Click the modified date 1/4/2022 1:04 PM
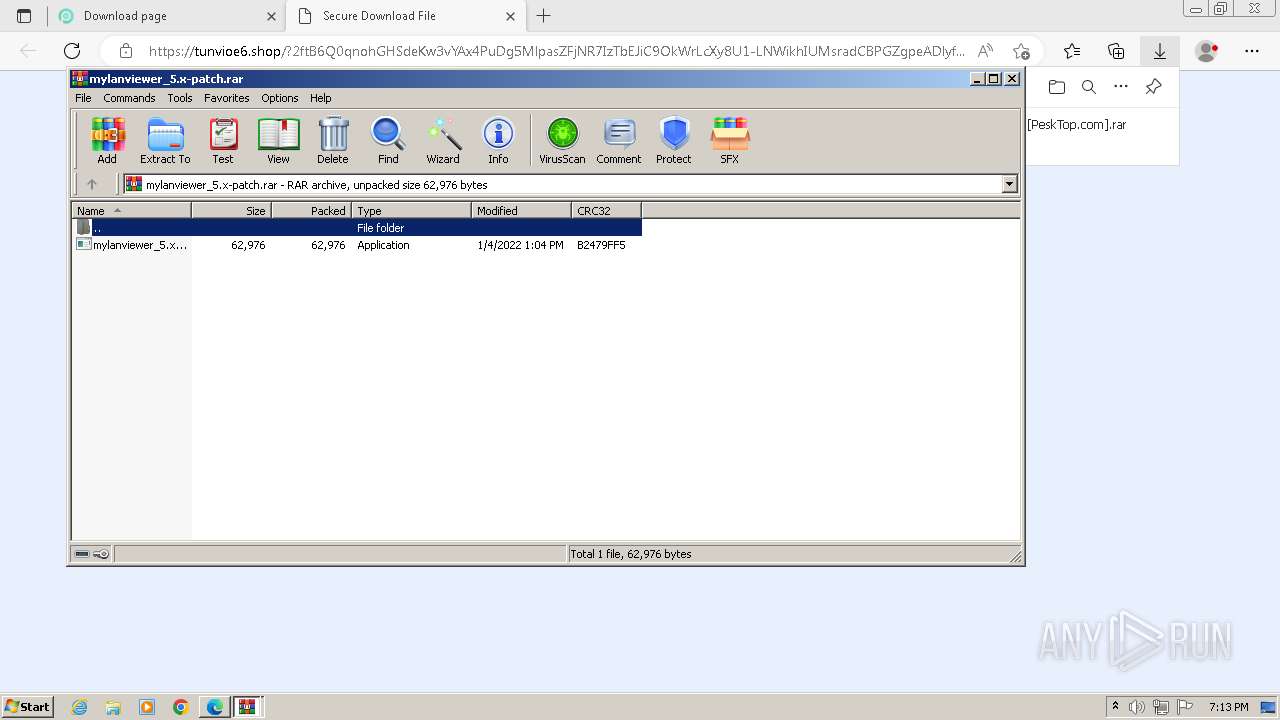This screenshot has height=720, width=1280. (x=520, y=245)
